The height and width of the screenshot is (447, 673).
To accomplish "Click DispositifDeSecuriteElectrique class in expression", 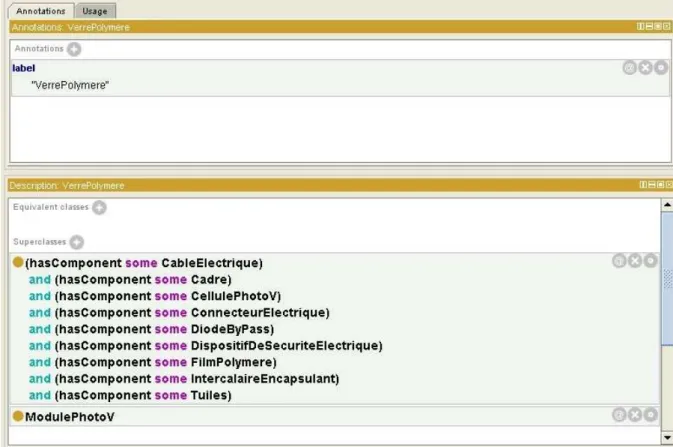I will [285, 346].
